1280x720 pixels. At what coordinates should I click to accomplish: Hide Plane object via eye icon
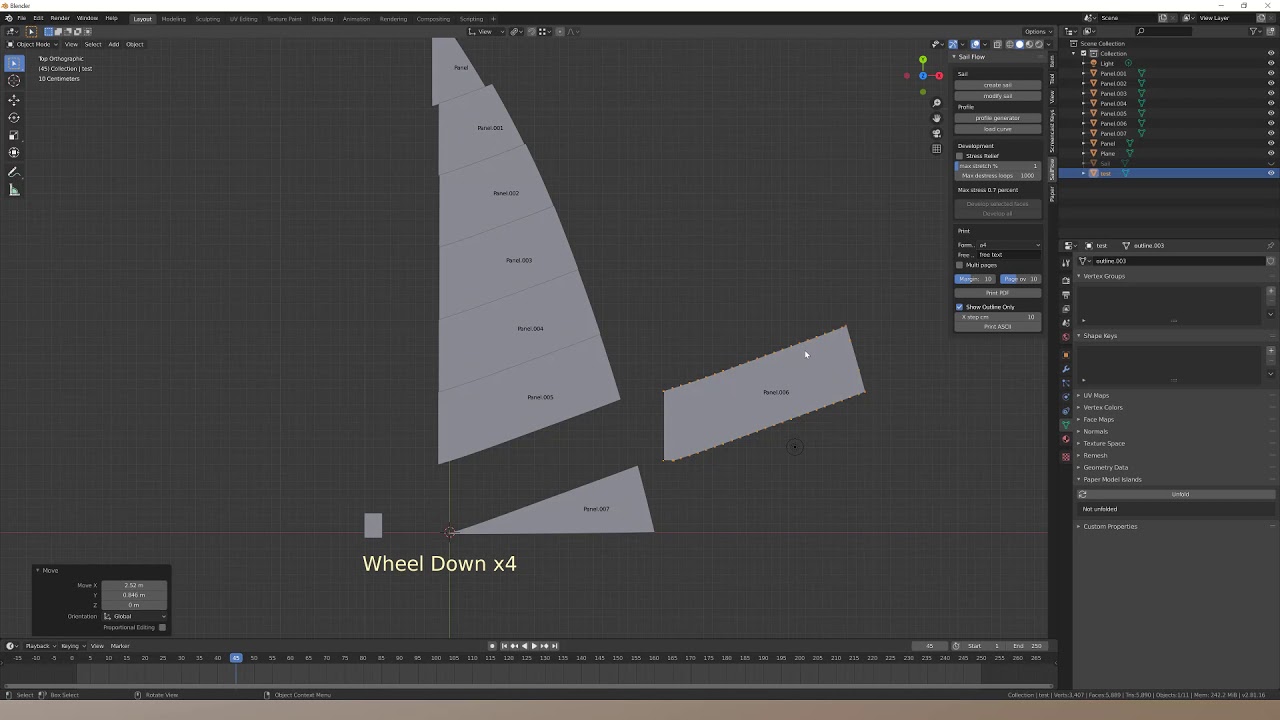pyautogui.click(x=1271, y=153)
